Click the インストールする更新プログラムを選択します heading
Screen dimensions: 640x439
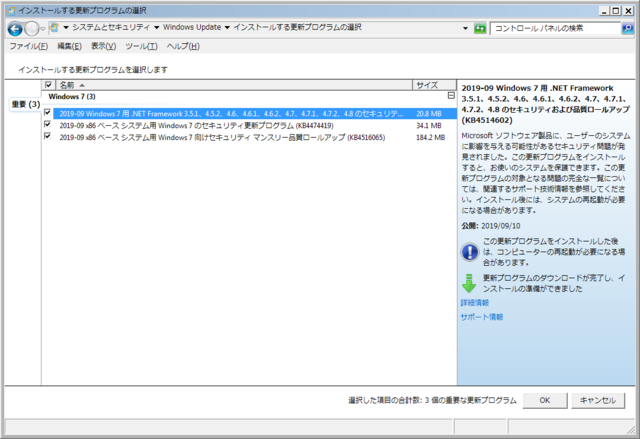pos(93,70)
